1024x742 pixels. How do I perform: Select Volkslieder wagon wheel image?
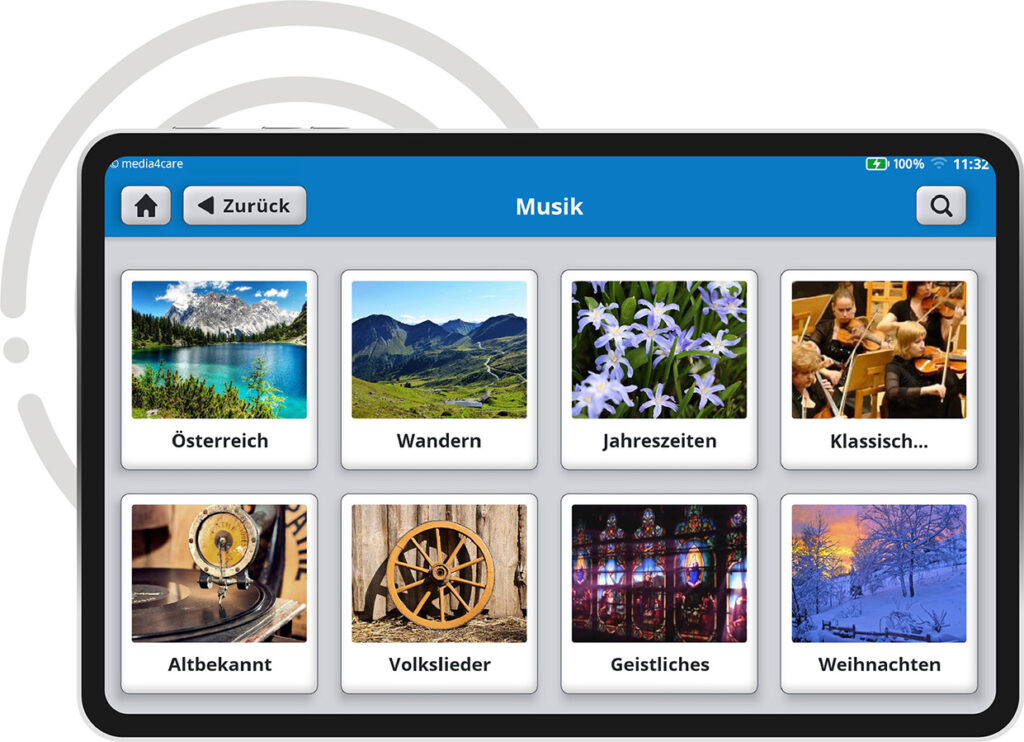point(439,573)
